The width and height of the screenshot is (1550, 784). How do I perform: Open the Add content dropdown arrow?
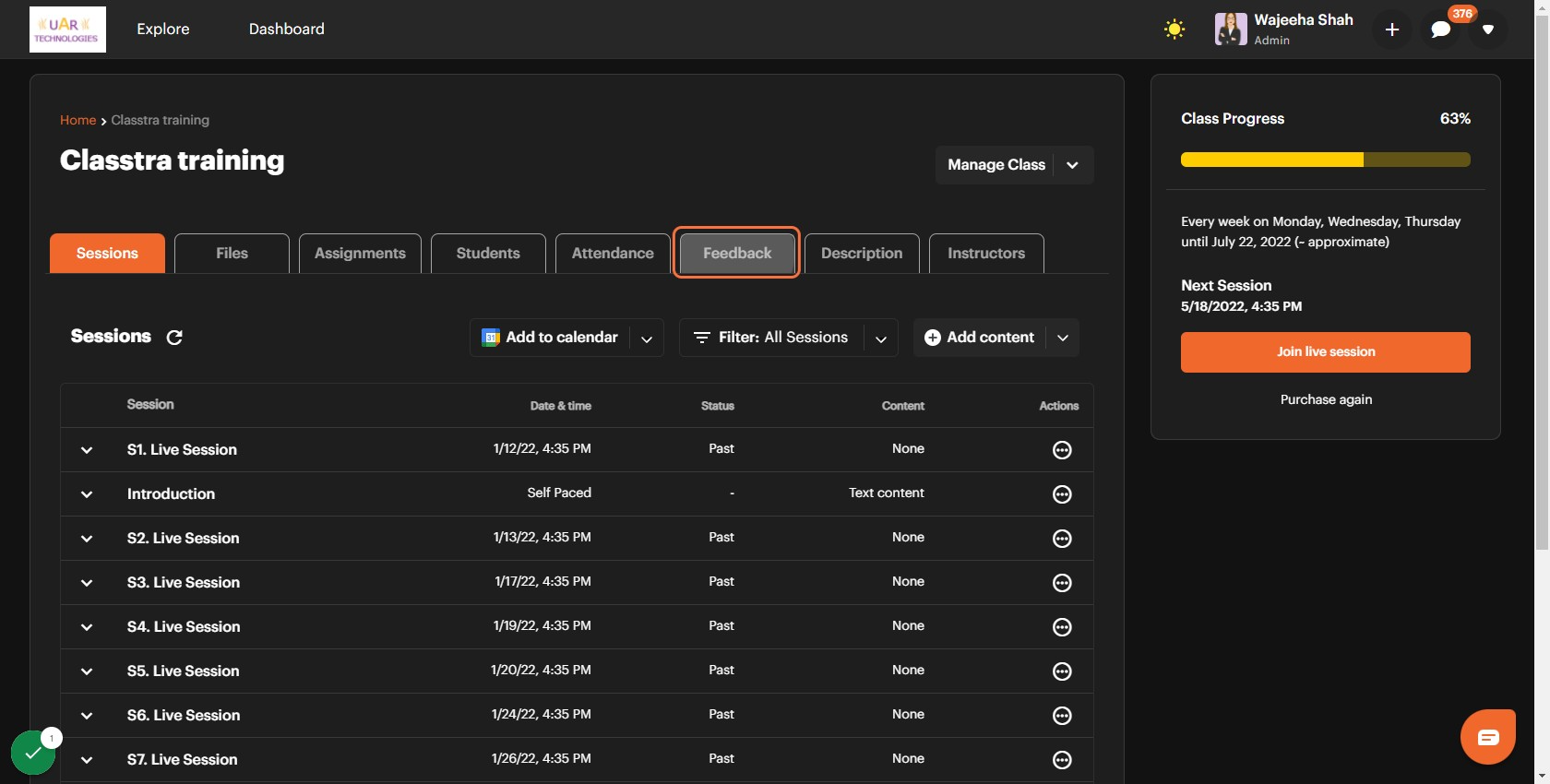(x=1063, y=339)
